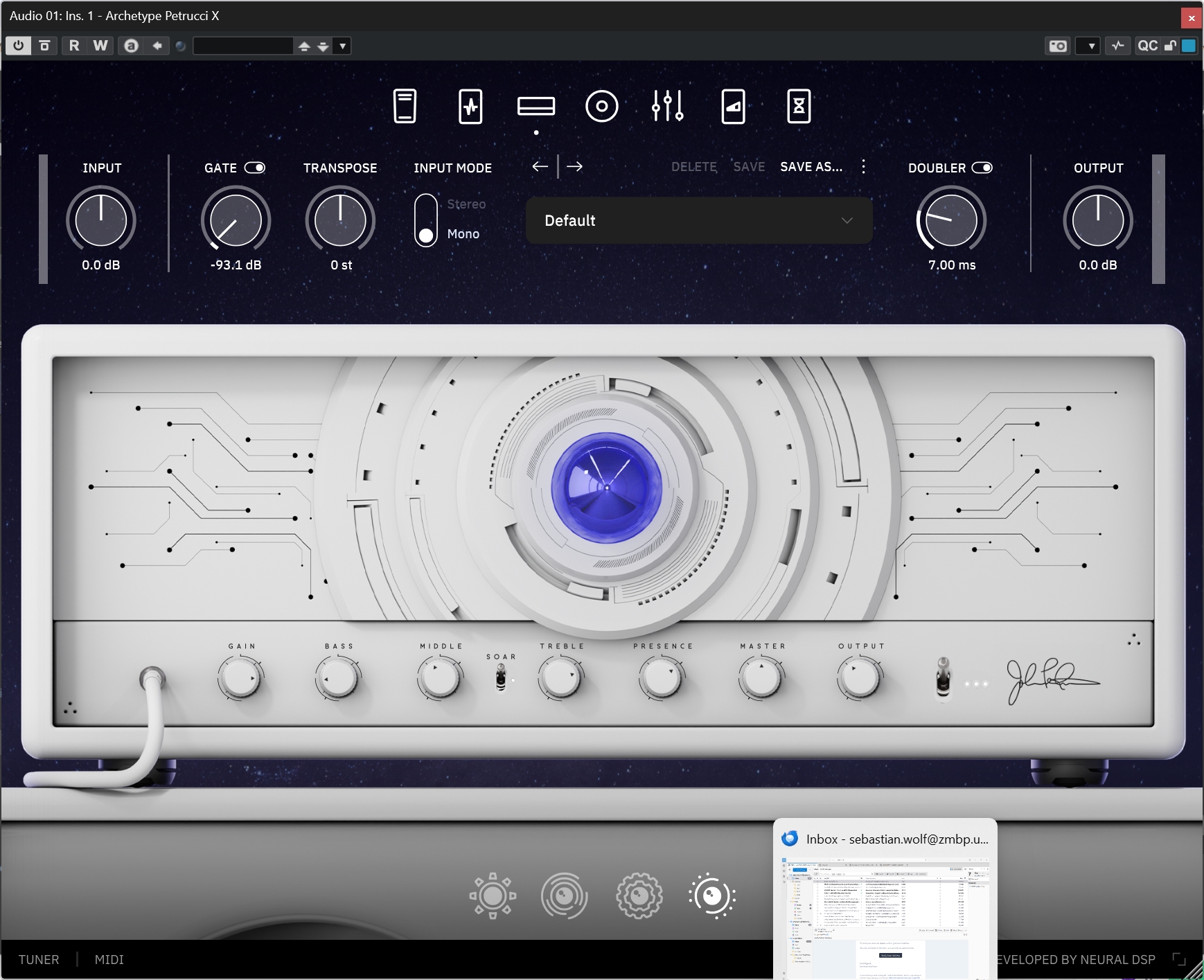Select Mono input mode label
The image size is (1204, 980).
[463, 234]
